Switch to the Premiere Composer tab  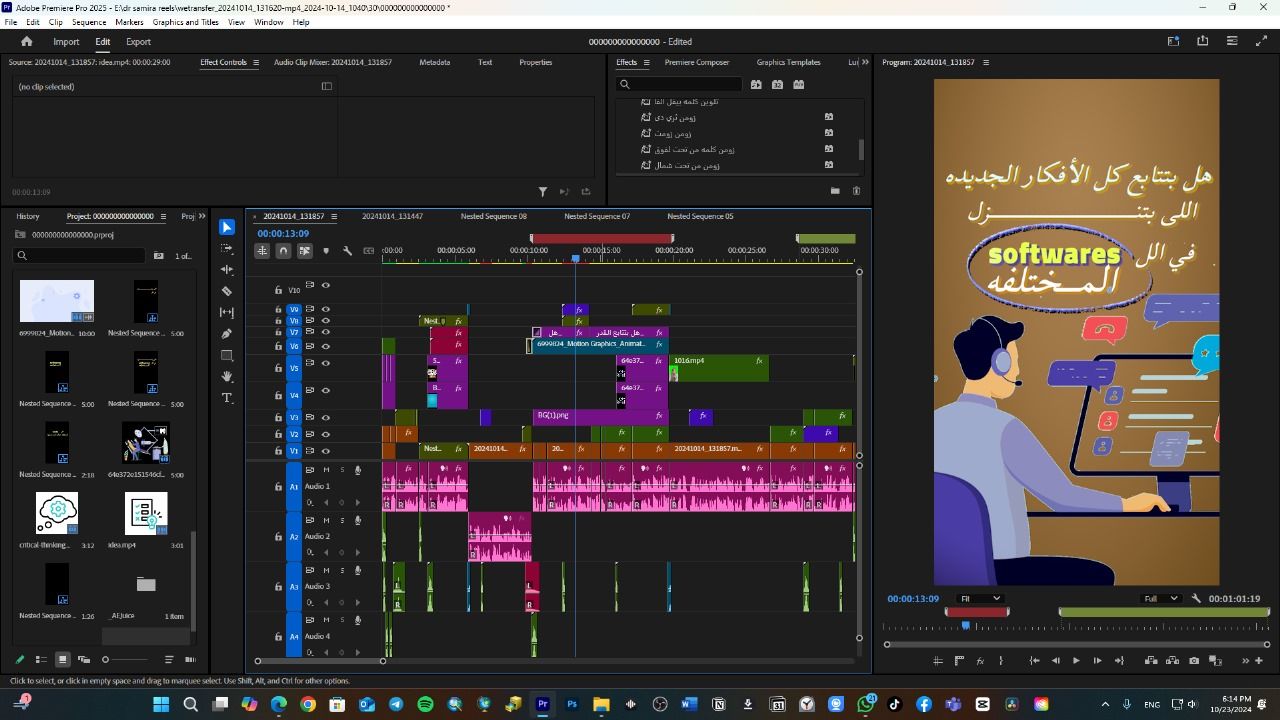coord(697,62)
